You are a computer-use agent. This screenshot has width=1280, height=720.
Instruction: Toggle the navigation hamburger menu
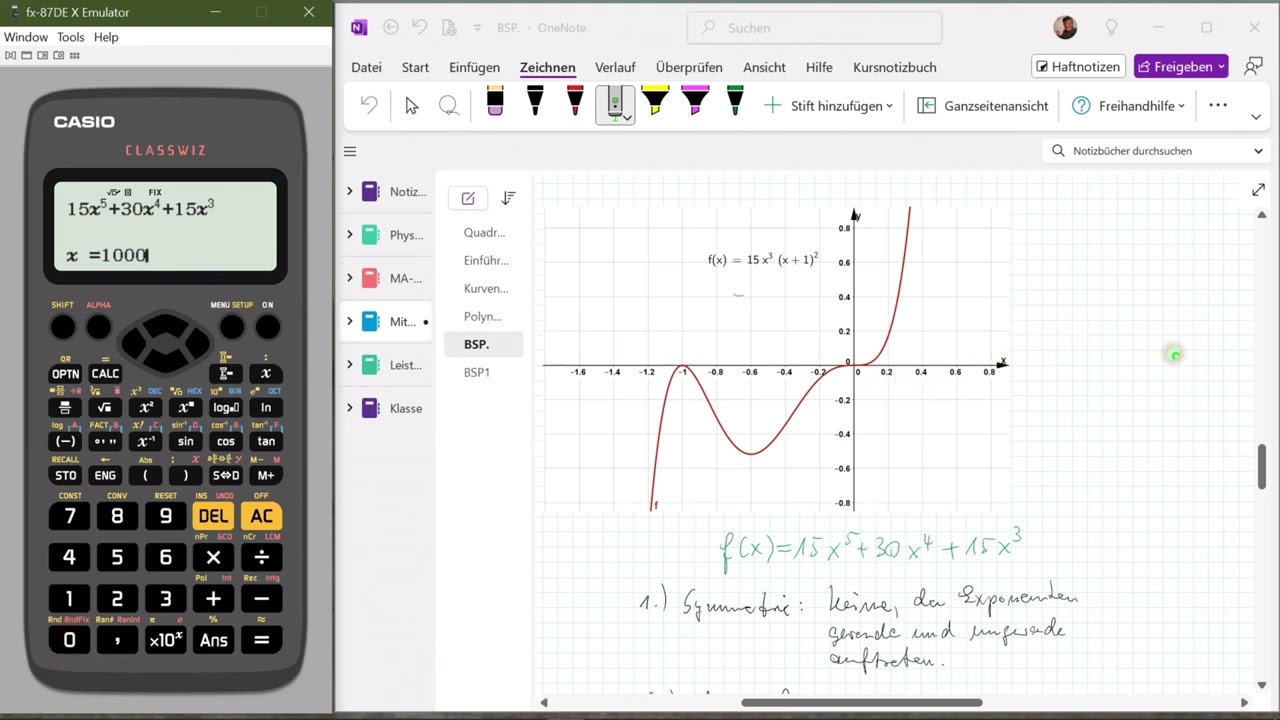[350, 152]
